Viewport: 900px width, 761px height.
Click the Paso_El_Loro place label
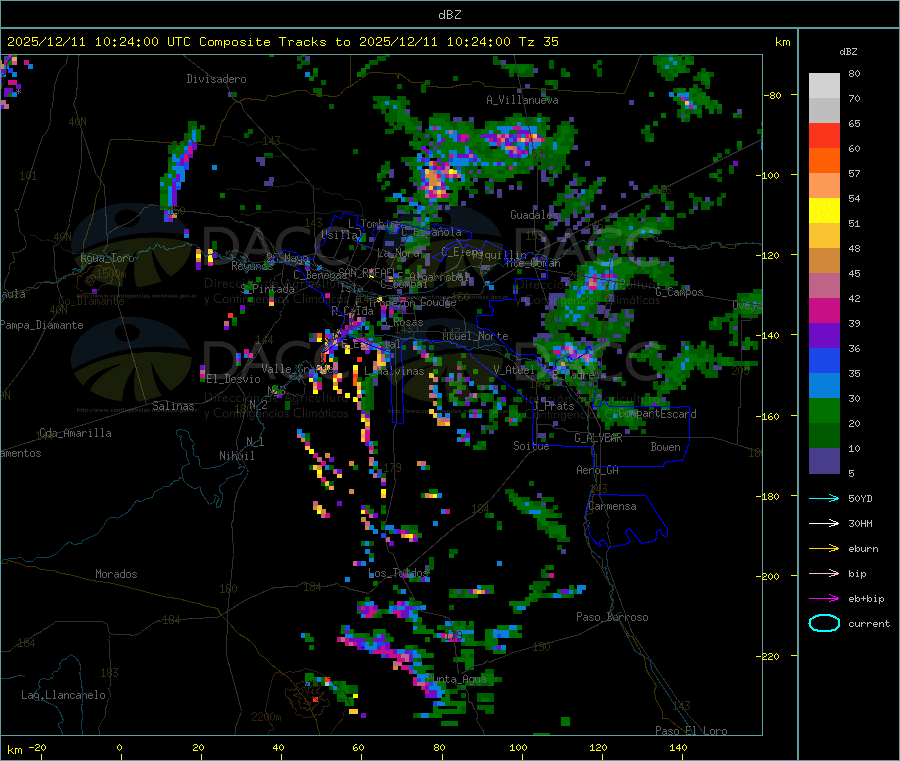pyautogui.click(x=691, y=731)
